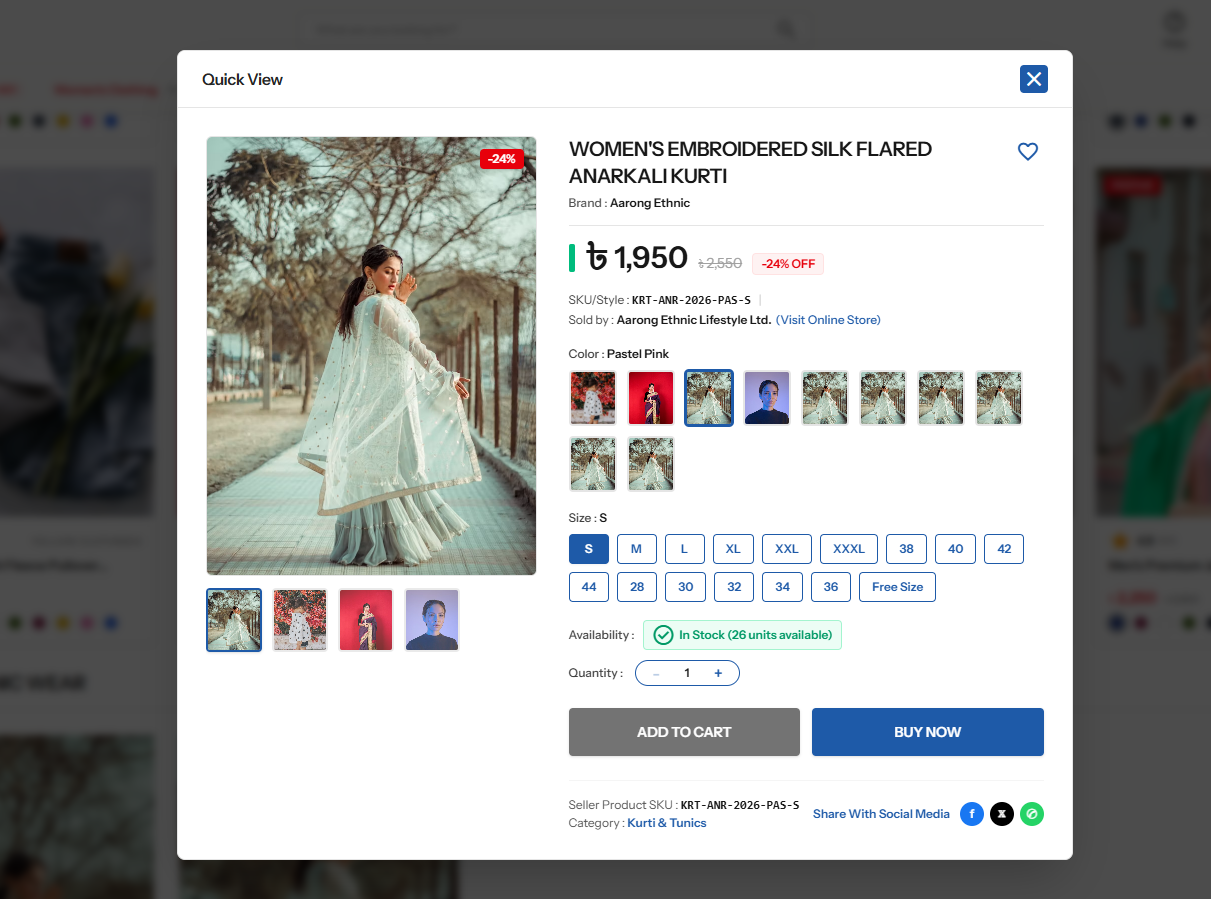
Task: Click ADD TO CART button
Action: pyautogui.click(x=684, y=732)
